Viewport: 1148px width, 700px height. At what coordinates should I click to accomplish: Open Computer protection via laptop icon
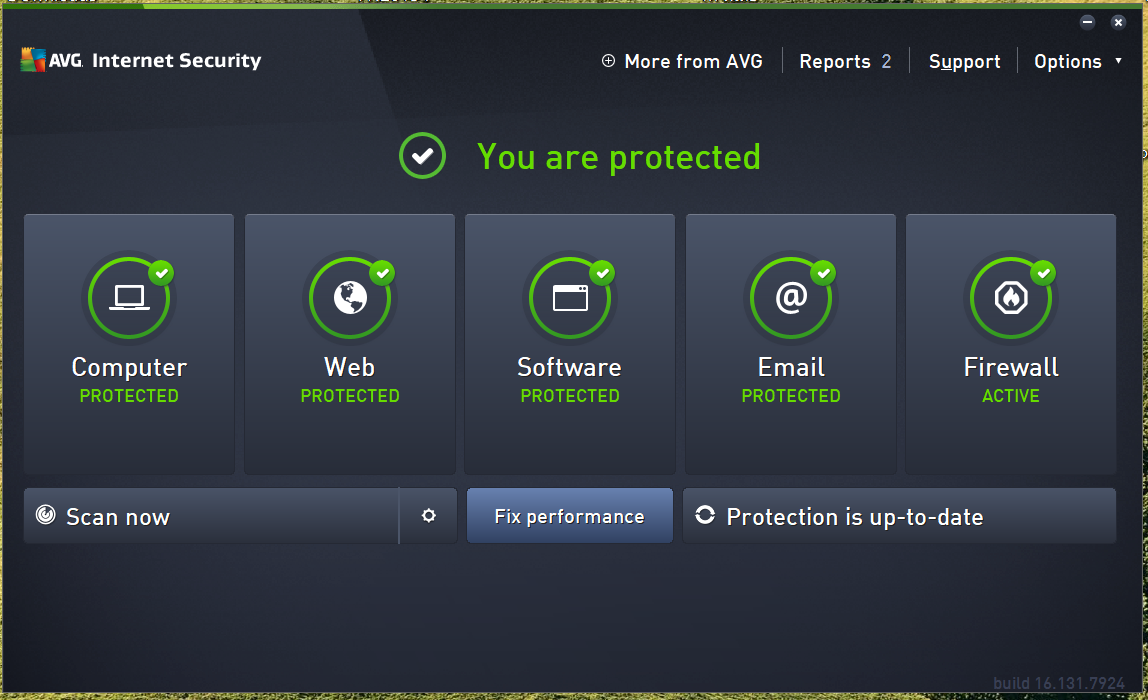129,297
